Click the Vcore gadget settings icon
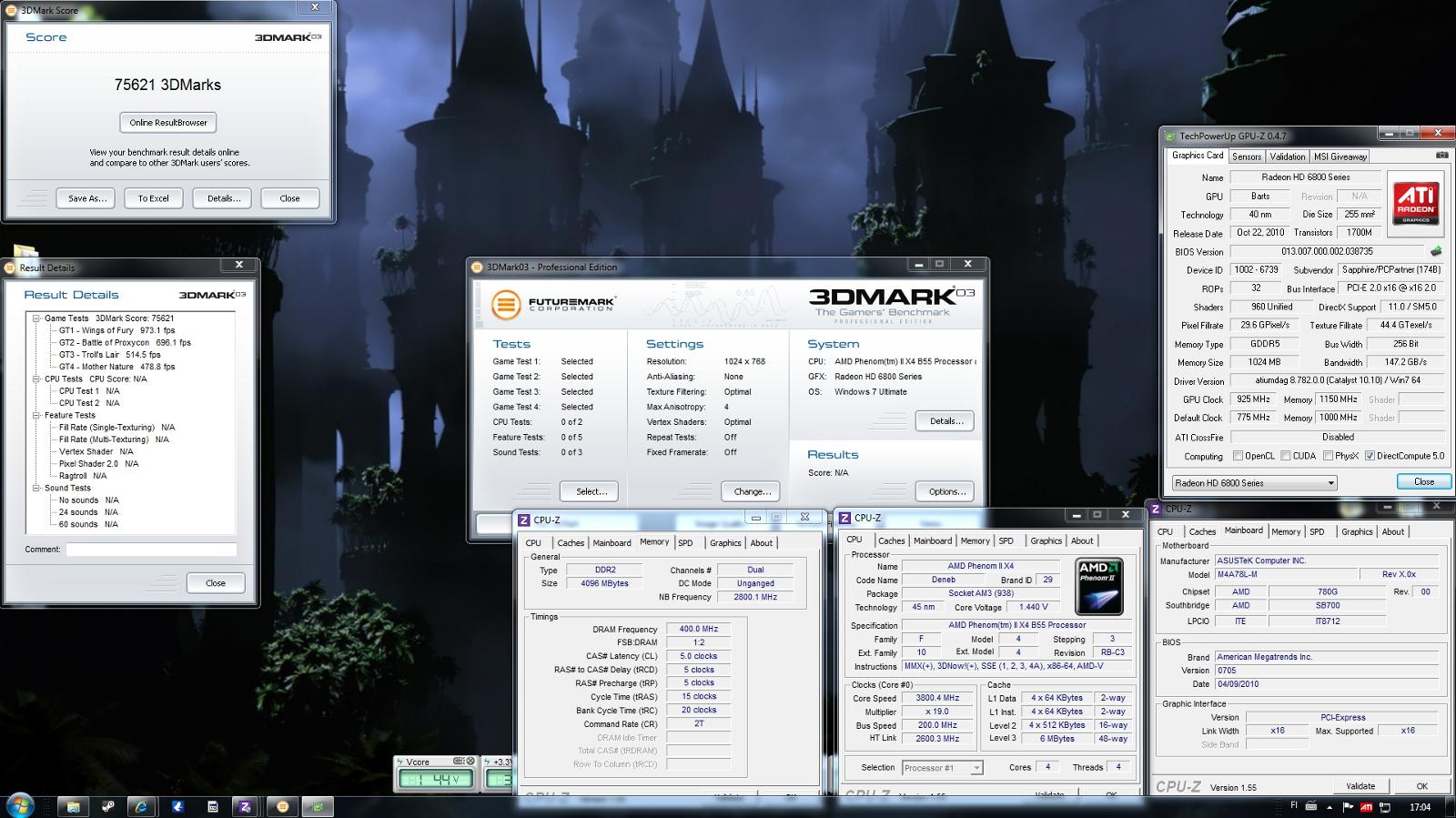Image resolution: width=1456 pixels, height=818 pixels. coord(459,761)
